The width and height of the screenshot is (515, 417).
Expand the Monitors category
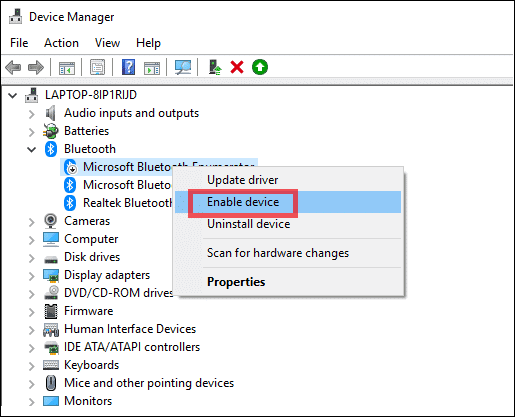32,402
